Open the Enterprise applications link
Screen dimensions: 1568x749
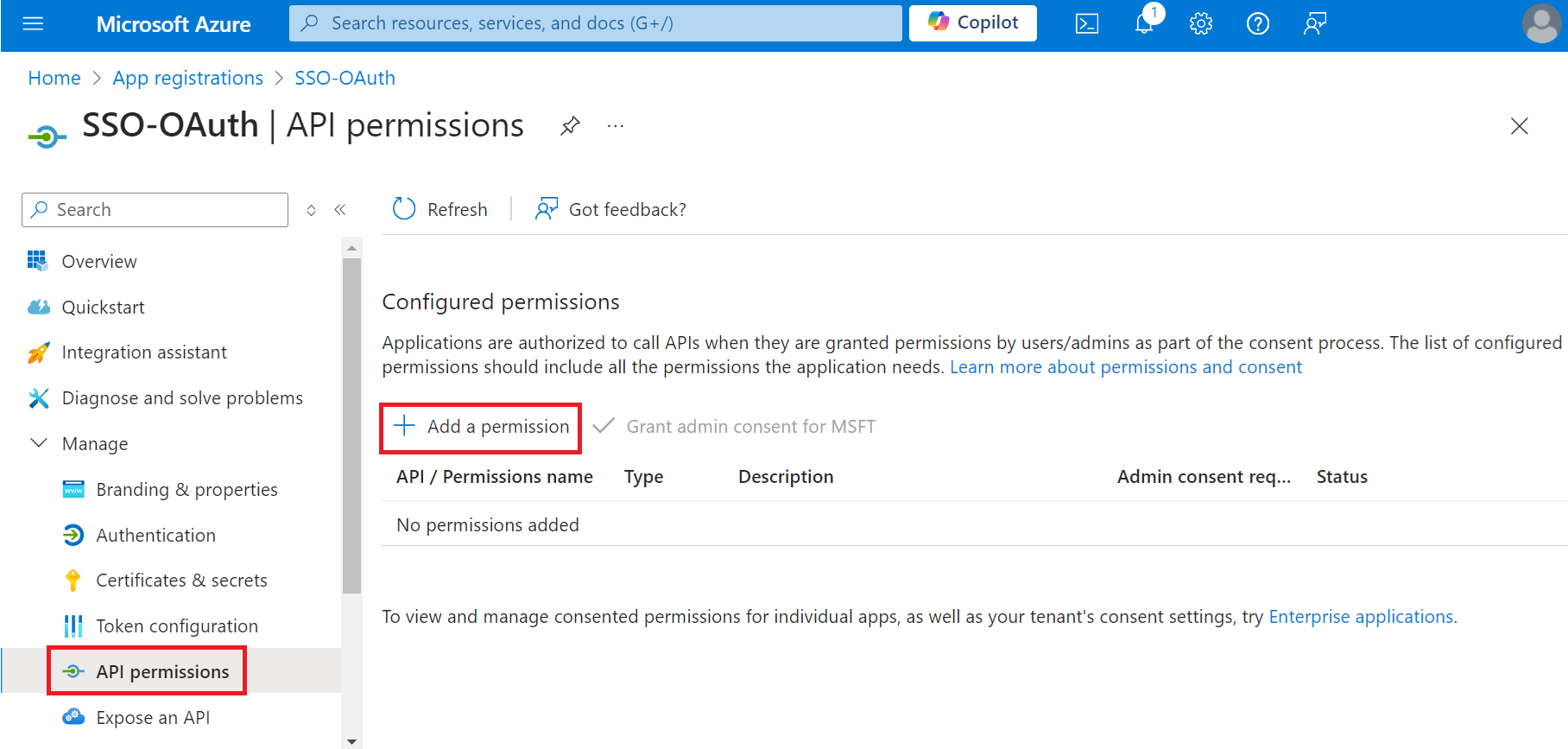pos(1361,617)
